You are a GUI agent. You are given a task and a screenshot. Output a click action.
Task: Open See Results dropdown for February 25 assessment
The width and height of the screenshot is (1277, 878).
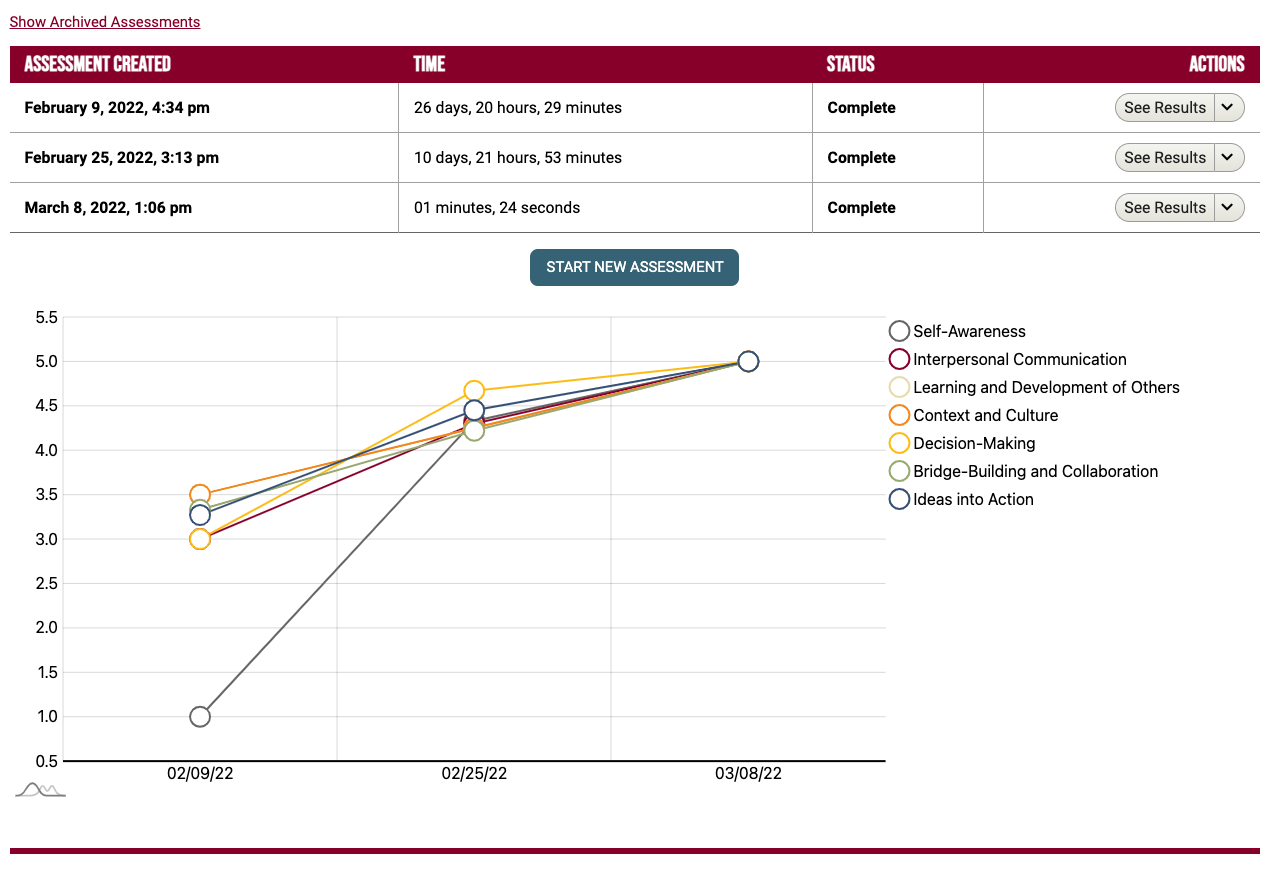click(1227, 157)
